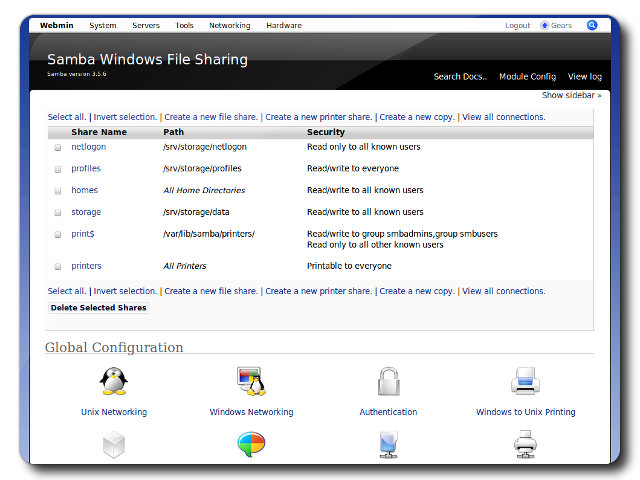
Task: Show the sidebar
Action: [571, 96]
